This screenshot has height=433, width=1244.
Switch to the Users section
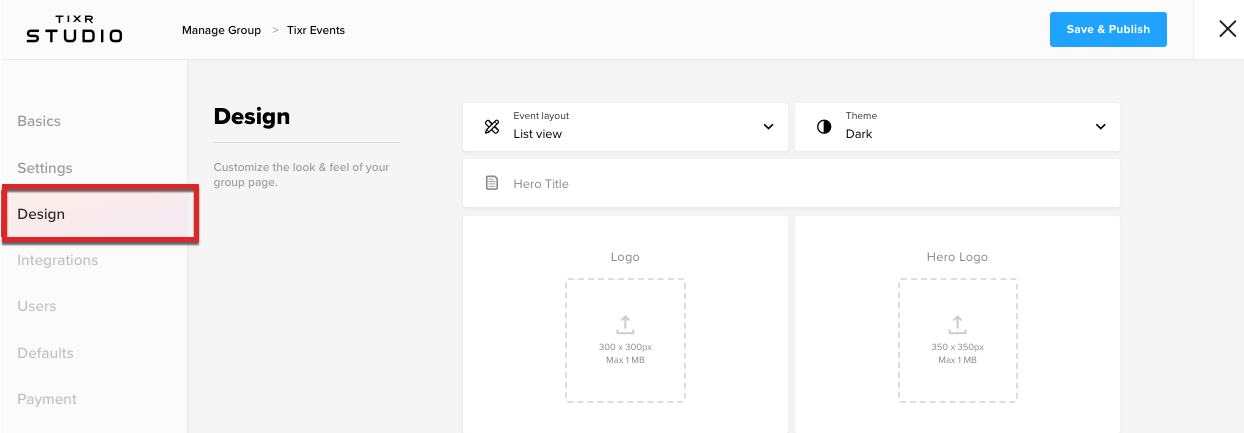(x=37, y=306)
